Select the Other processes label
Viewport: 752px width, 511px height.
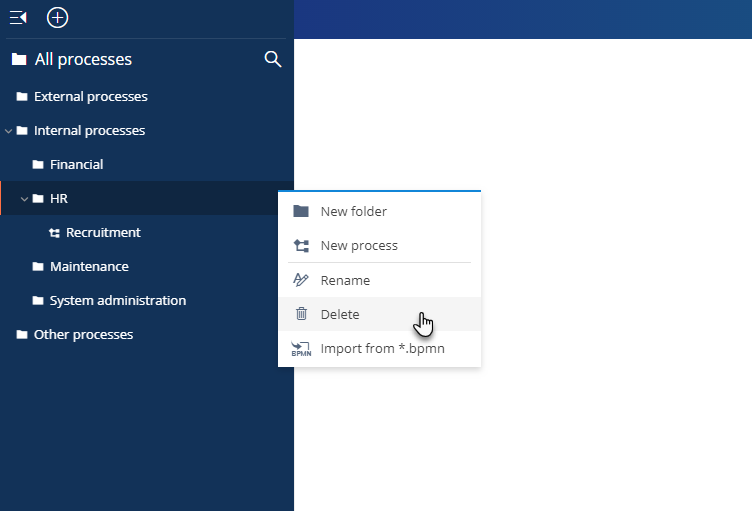pos(83,334)
